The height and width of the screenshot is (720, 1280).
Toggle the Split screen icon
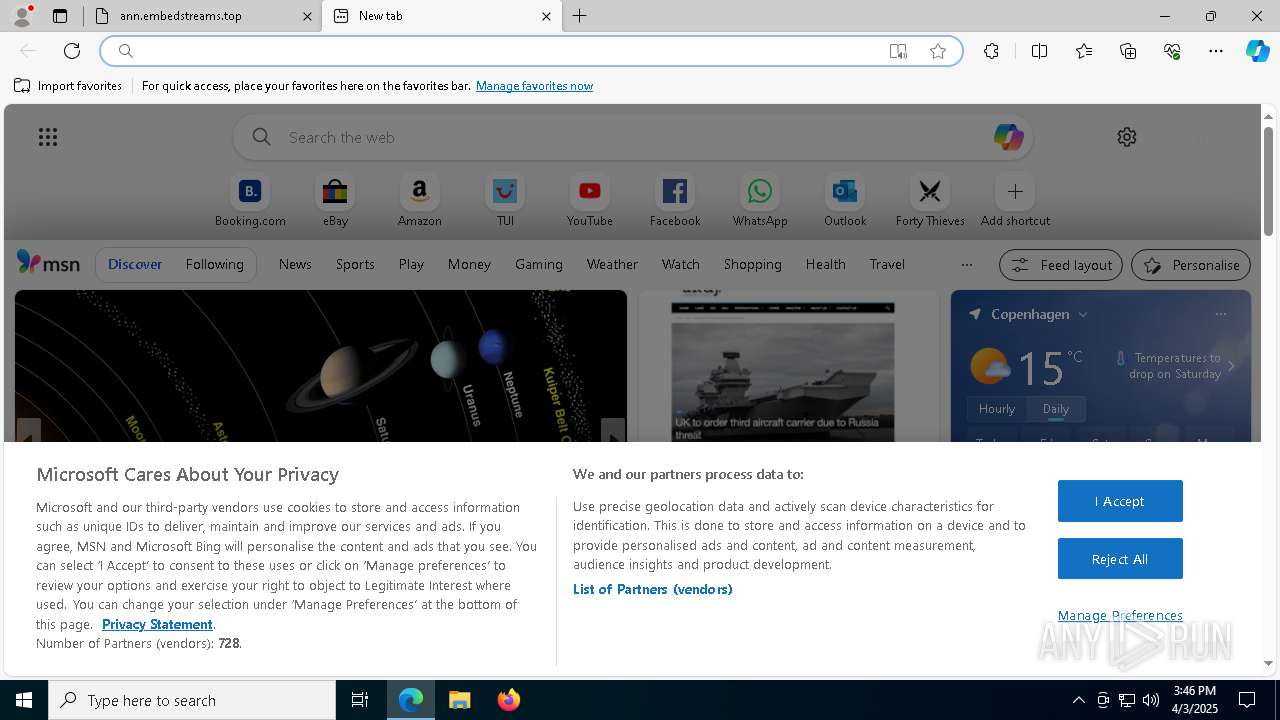(x=1040, y=51)
